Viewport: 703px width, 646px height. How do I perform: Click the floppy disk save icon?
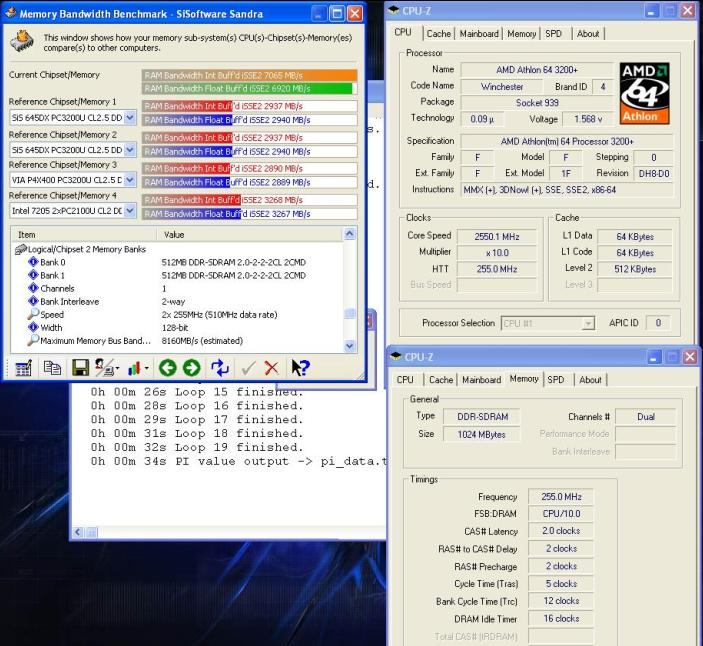[x=81, y=368]
